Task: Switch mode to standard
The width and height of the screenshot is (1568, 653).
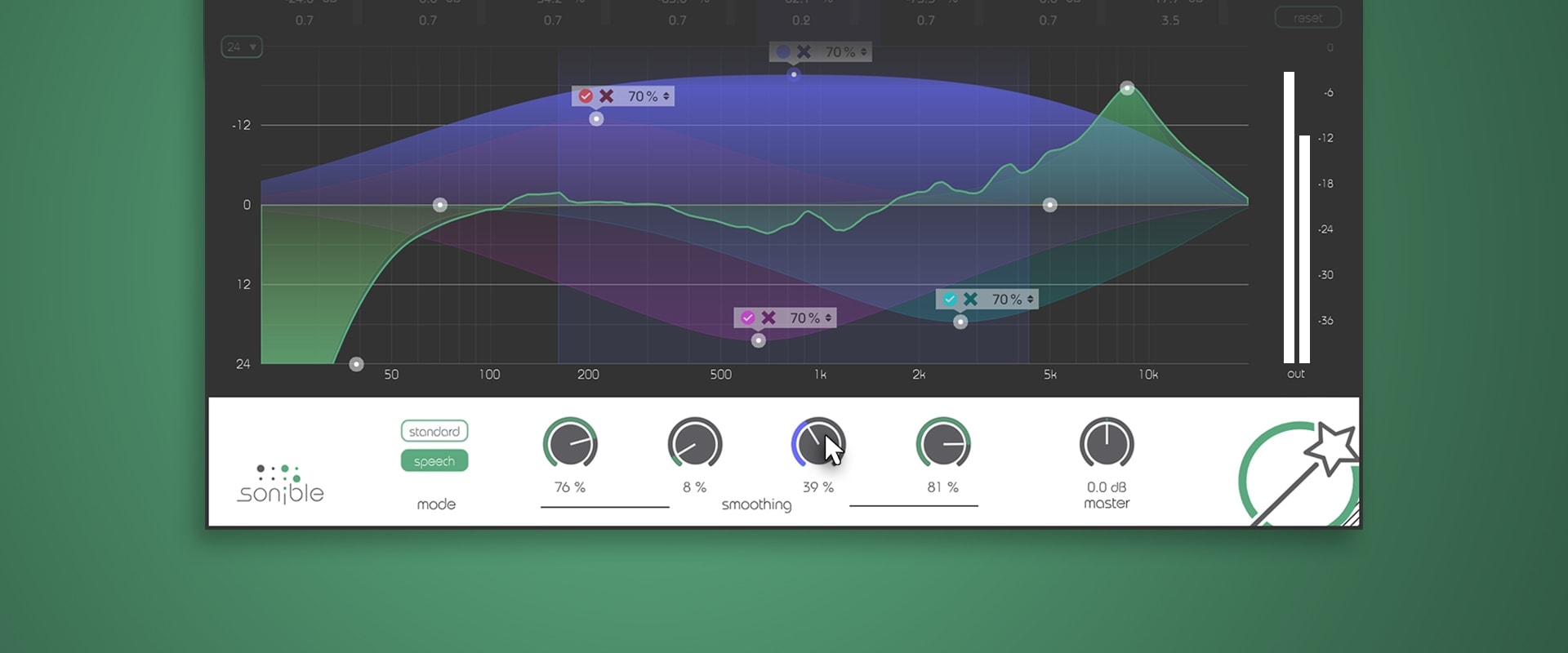Action: (x=434, y=431)
